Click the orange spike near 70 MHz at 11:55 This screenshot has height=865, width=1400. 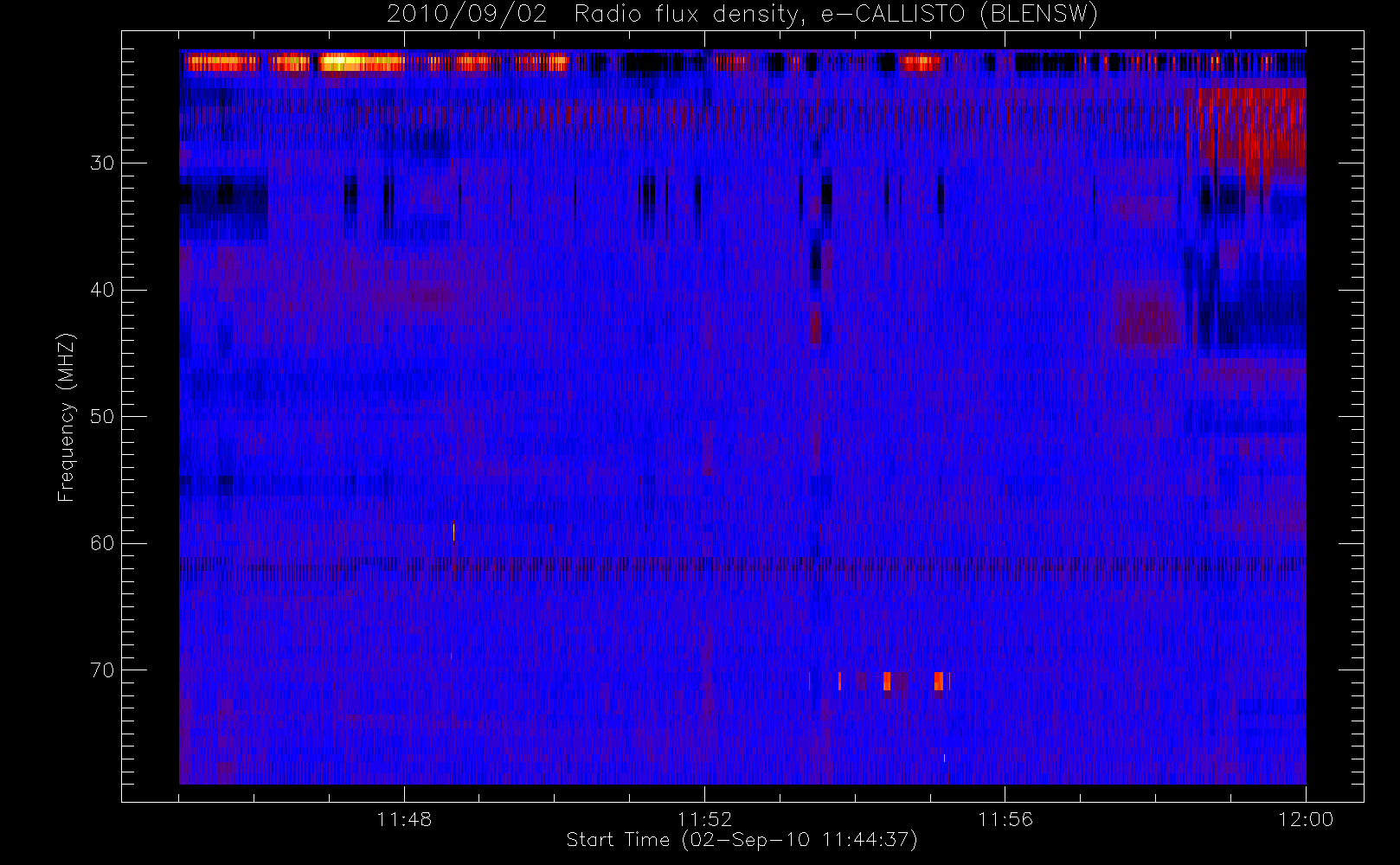click(x=939, y=681)
